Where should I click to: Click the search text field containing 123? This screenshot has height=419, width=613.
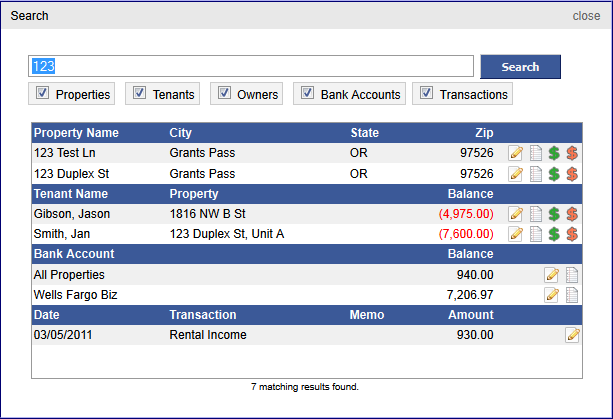[x=250, y=66]
